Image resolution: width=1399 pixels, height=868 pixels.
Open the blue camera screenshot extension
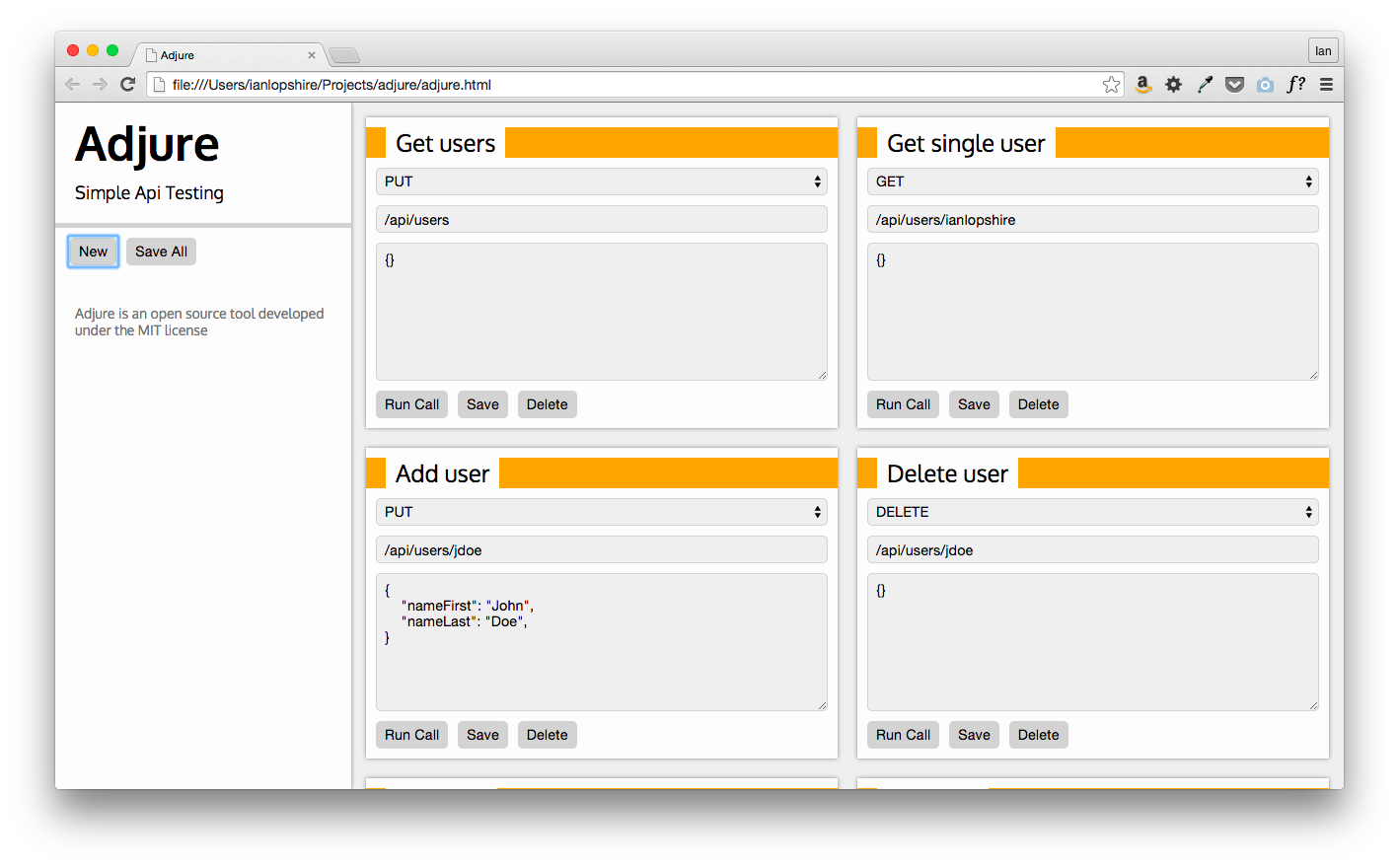point(1265,84)
